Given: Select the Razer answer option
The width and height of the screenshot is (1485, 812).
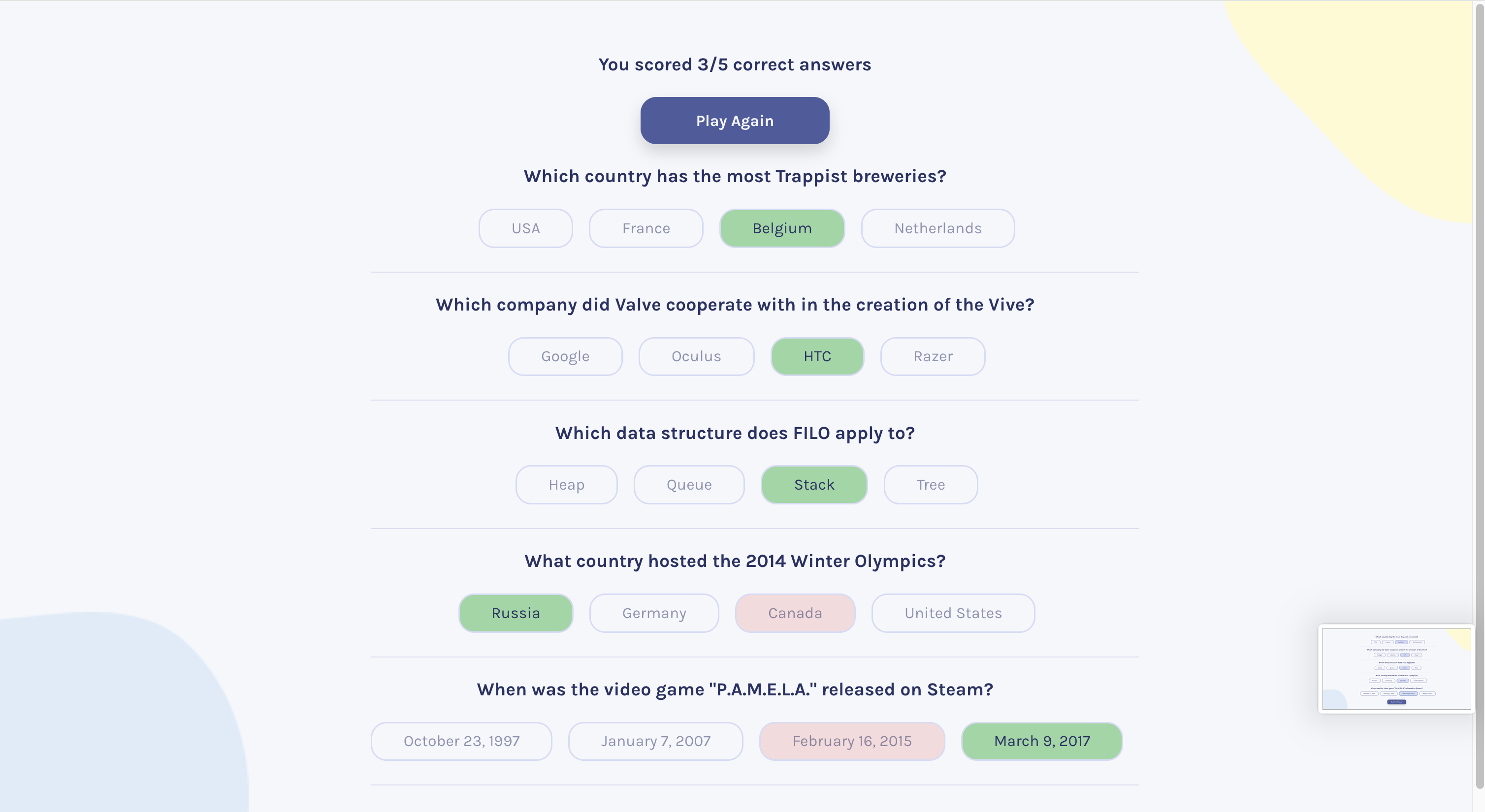Looking at the screenshot, I should pyautogui.click(x=932, y=356).
